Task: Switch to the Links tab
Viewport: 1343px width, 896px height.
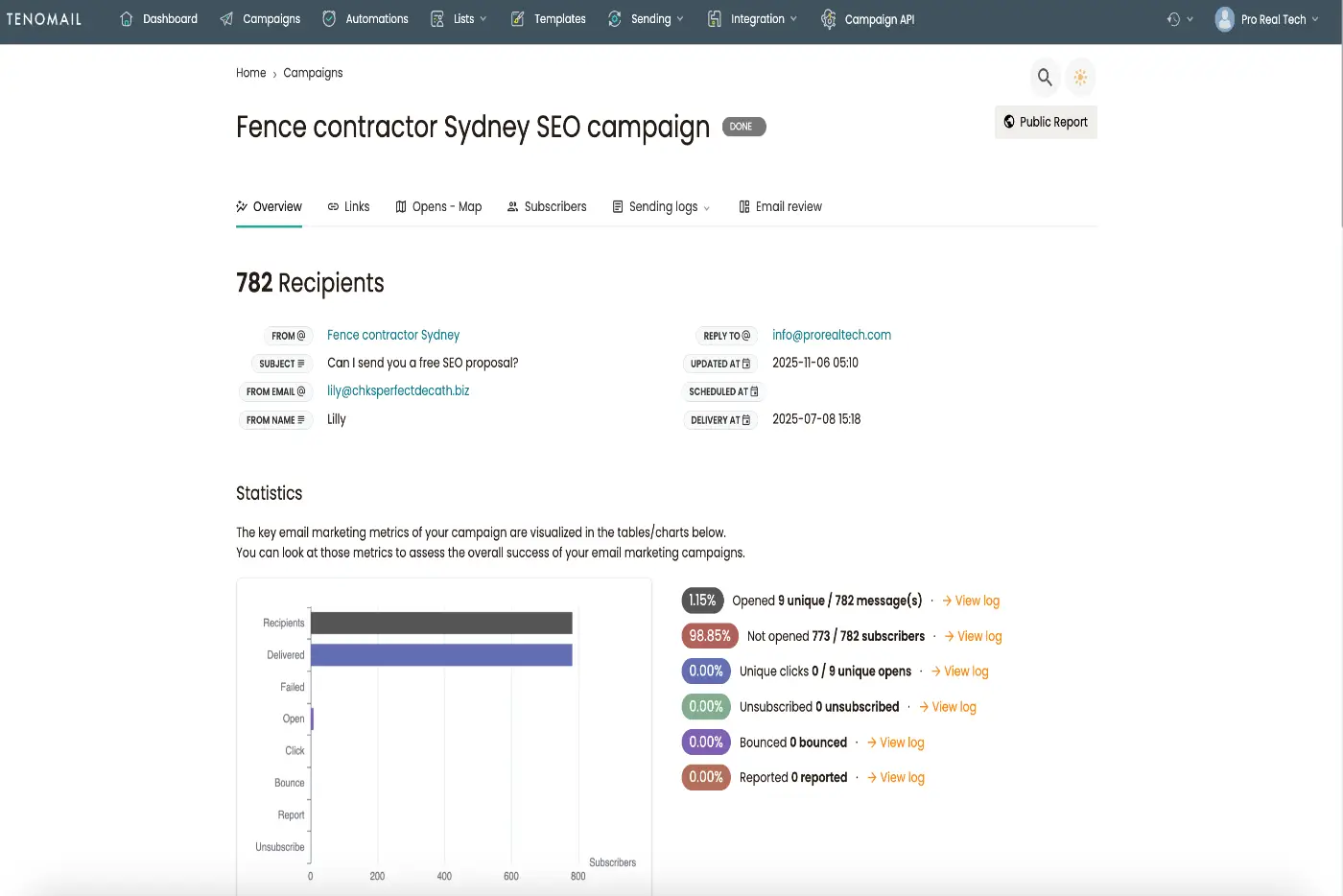Action: (x=348, y=206)
